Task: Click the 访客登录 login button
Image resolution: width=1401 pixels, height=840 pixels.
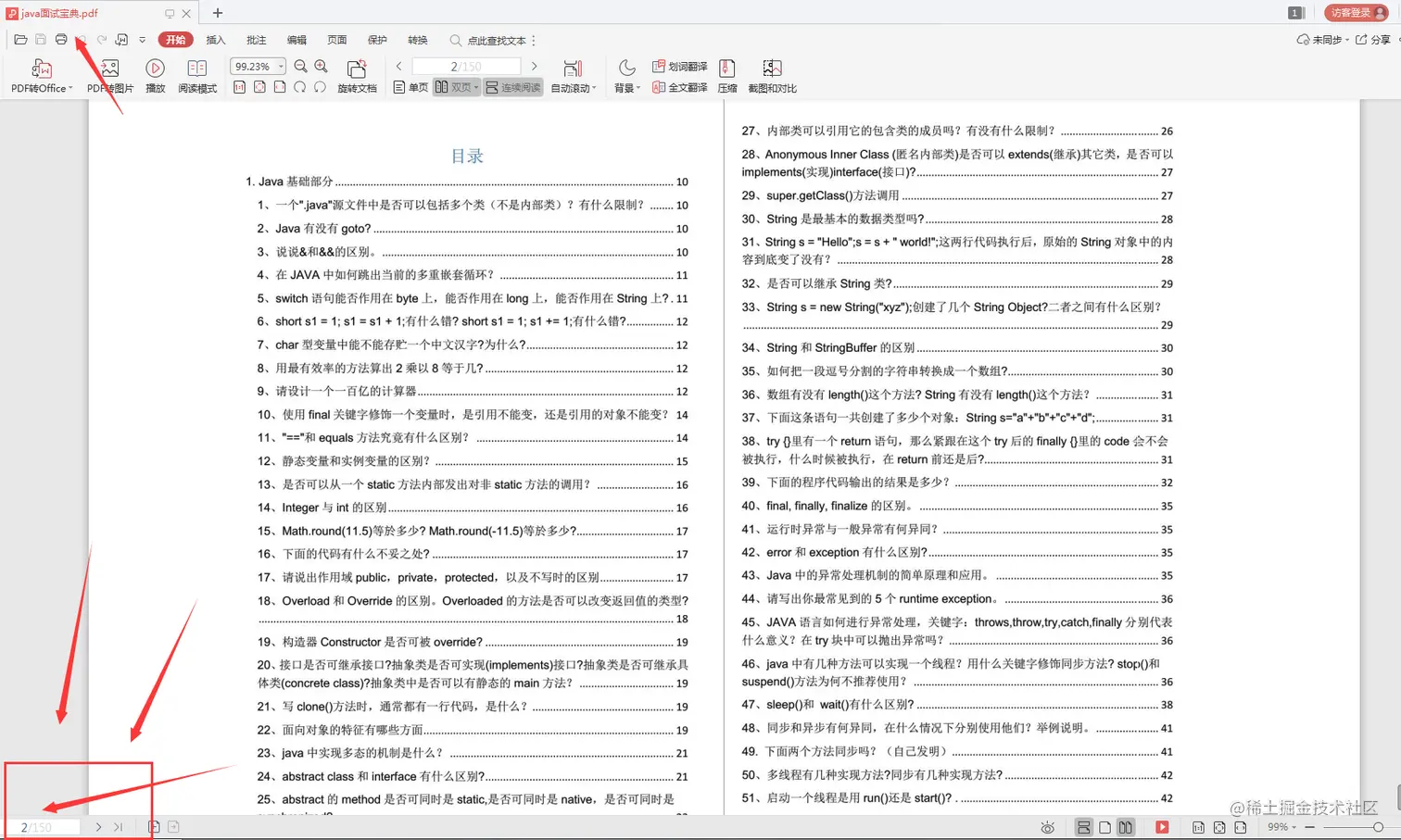Action: (1355, 13)
